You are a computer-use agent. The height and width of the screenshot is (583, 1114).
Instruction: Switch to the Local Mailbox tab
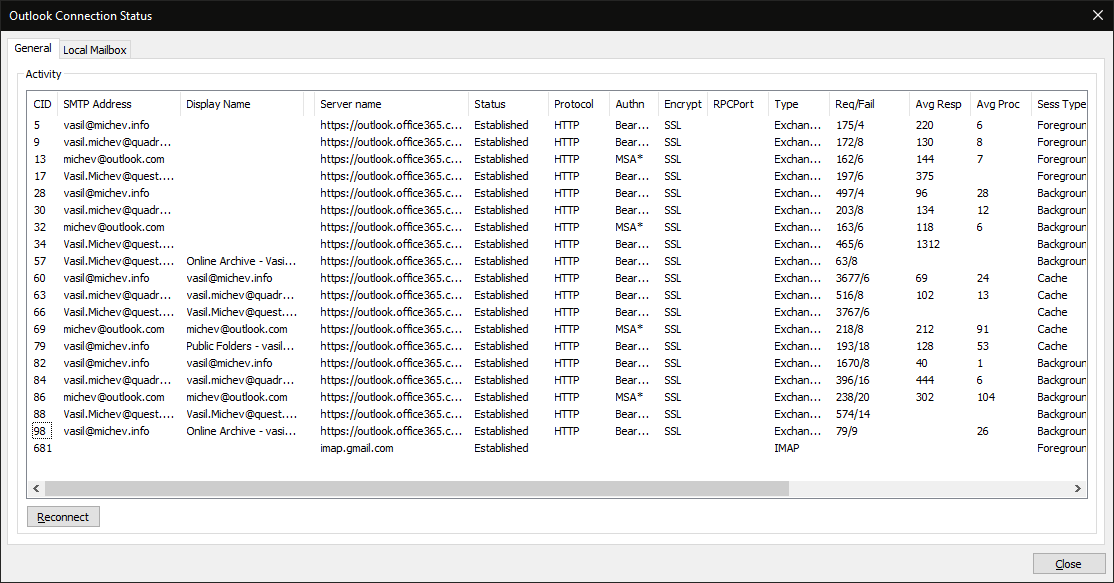point(95,50)
